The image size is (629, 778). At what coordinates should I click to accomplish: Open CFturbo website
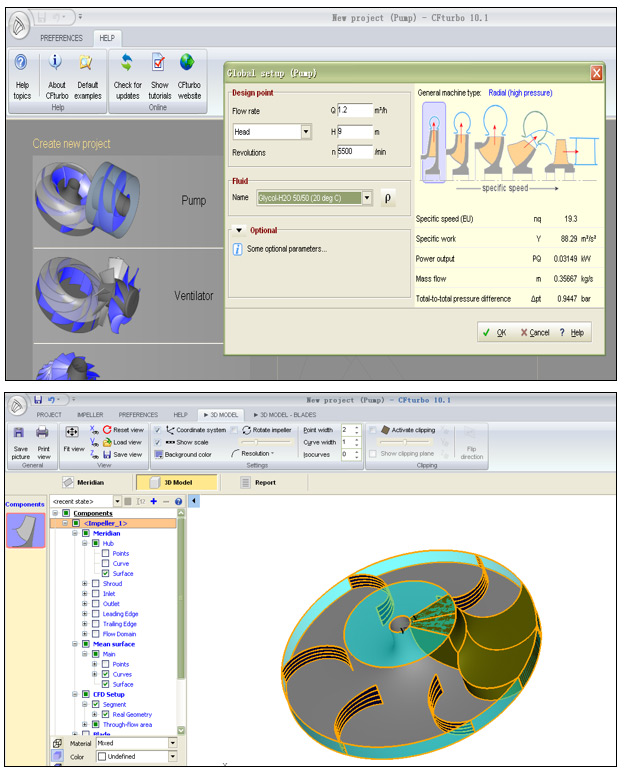pyautogui.click(x=189, y=76)
